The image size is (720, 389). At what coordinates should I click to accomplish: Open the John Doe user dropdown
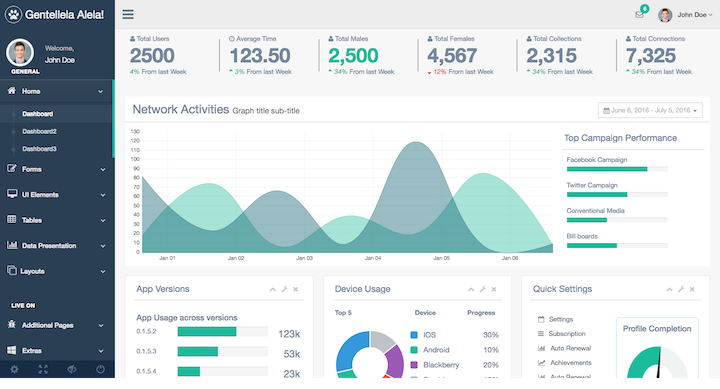tap(686, 15)
